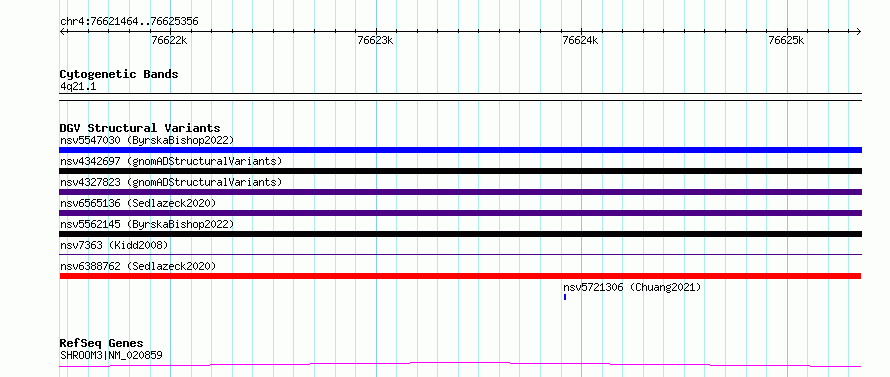Click the 4q21.1 cytogenetic band bar
This screenshot has width=890, height=377.
(x=460, y=97)
